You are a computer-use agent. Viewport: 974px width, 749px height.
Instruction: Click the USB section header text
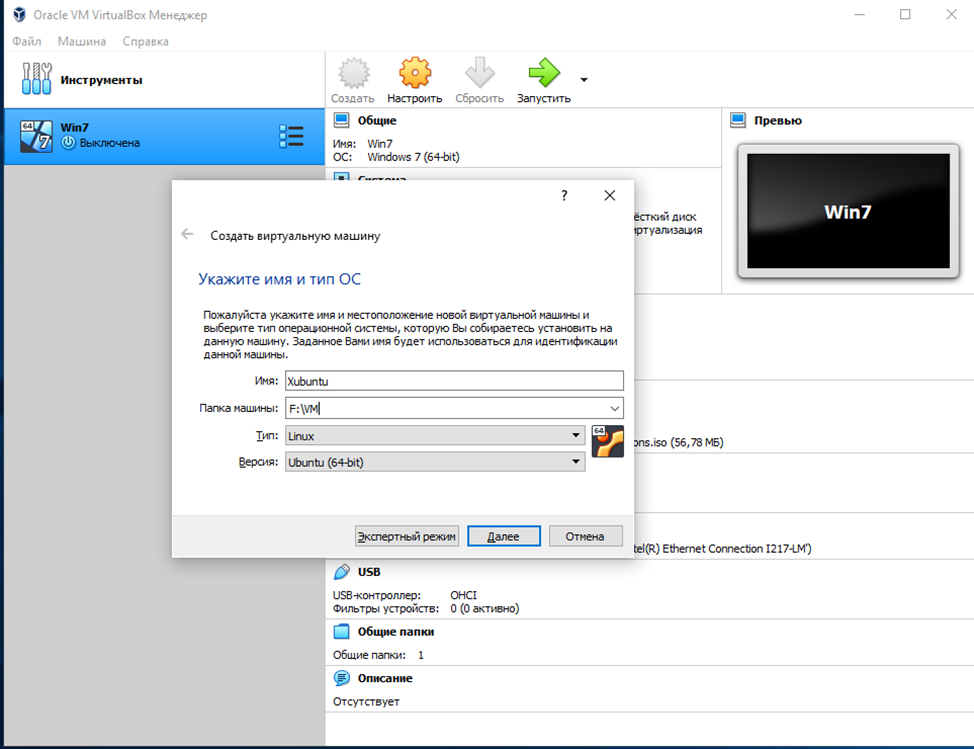369,572
